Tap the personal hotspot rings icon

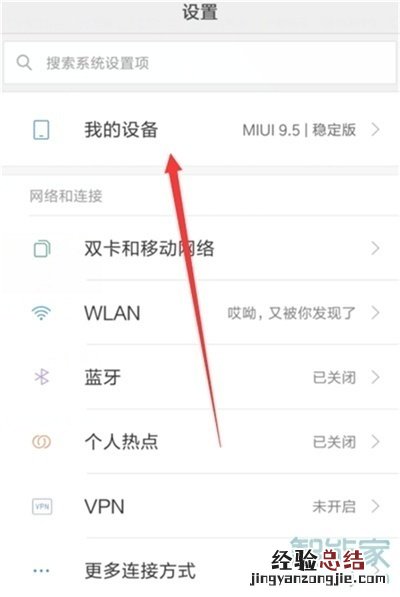coord(41,442)
